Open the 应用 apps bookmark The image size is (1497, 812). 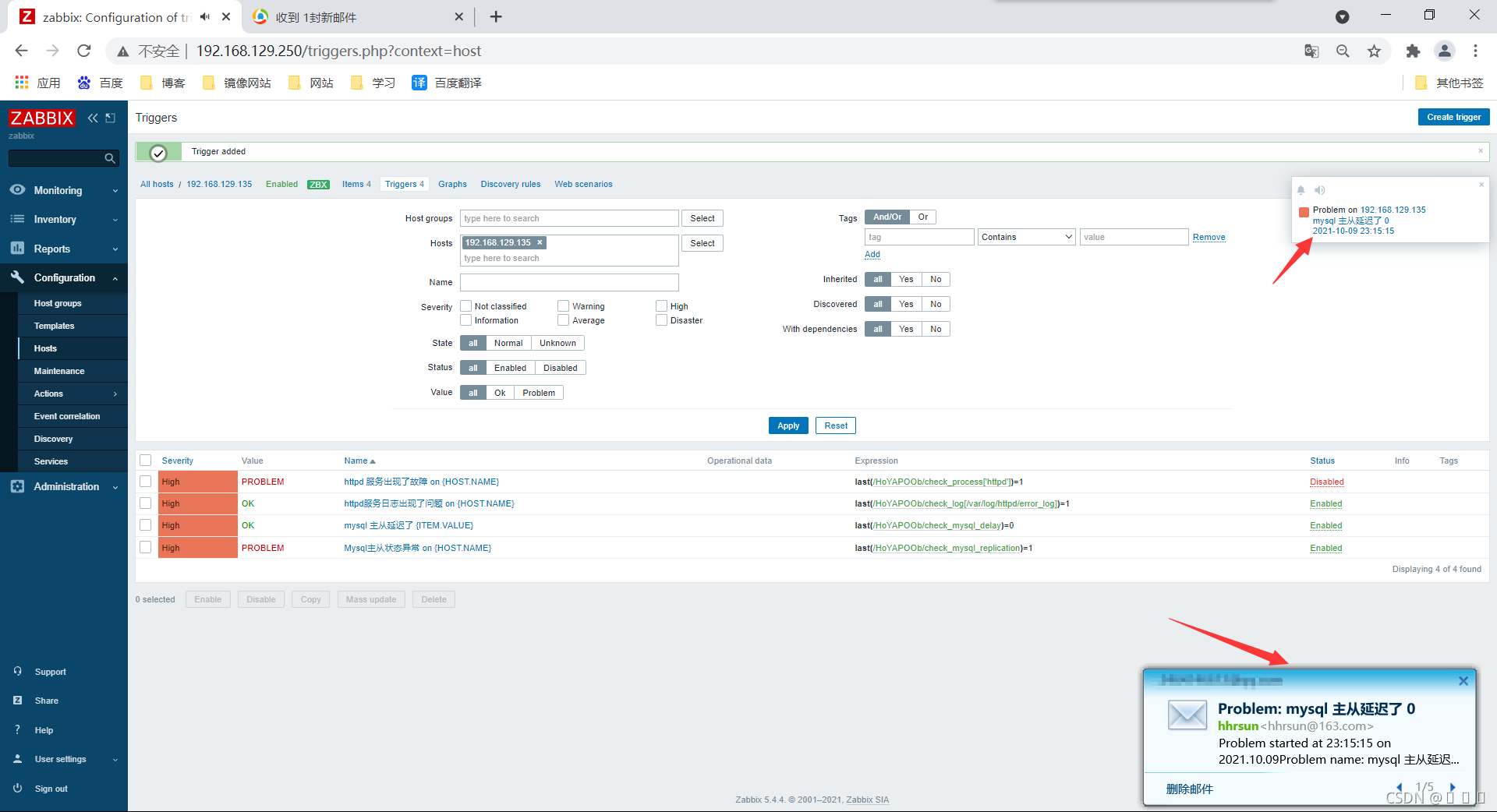click(37, 83)
